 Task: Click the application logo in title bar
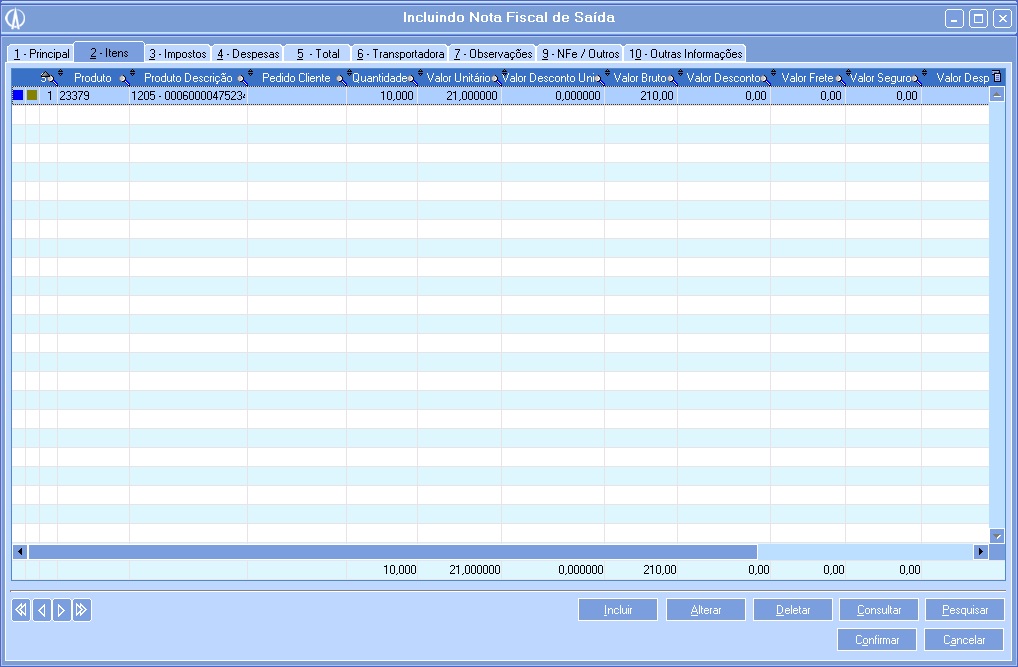(15, 18)
